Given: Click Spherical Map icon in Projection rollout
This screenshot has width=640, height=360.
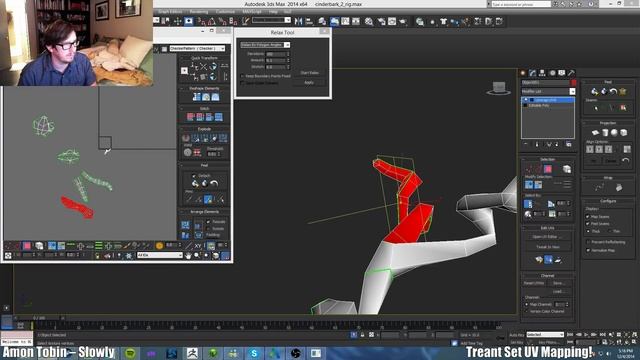Looking at the screenshot, I should tap(614, 133).
